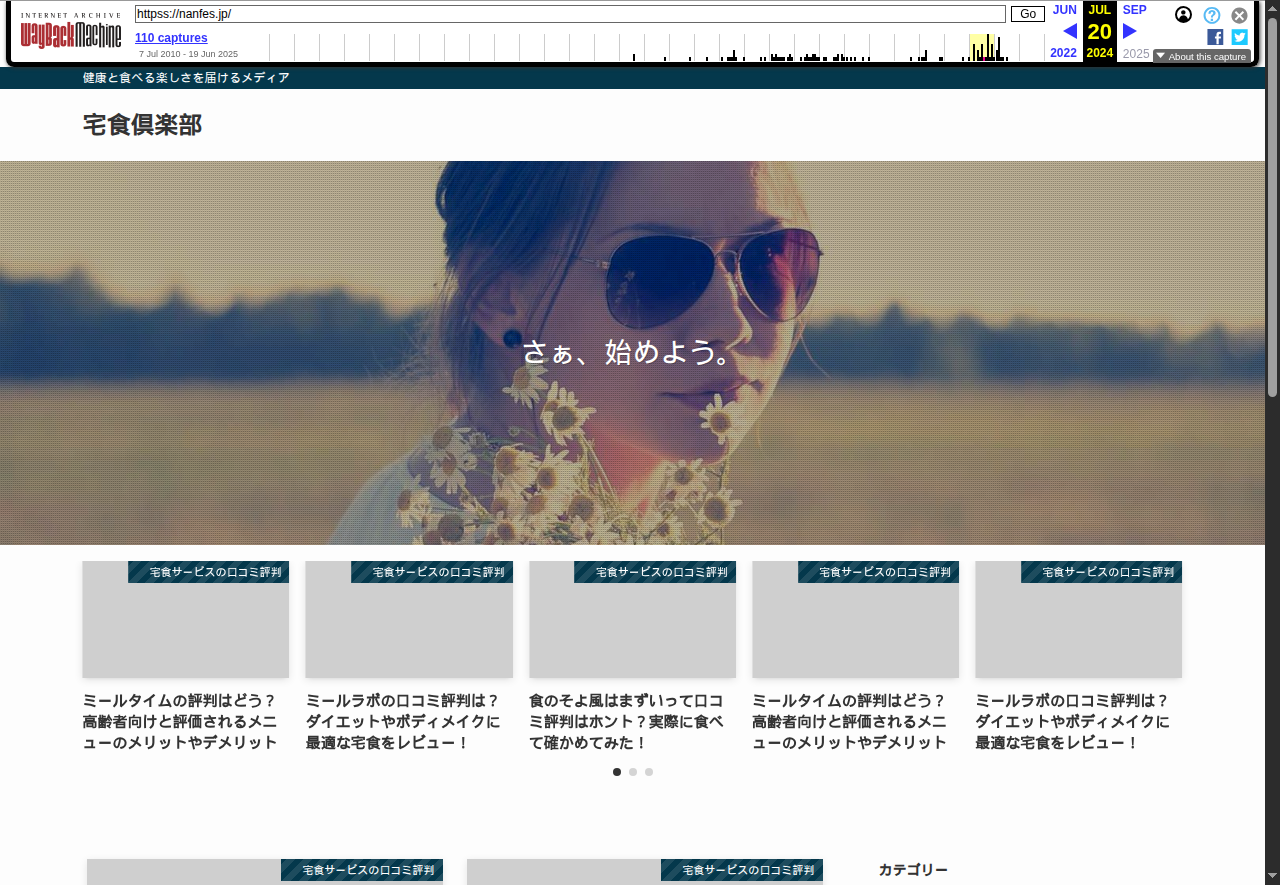Open the user account icon
The image size is (1280, 885).
tap(1183, 15)
